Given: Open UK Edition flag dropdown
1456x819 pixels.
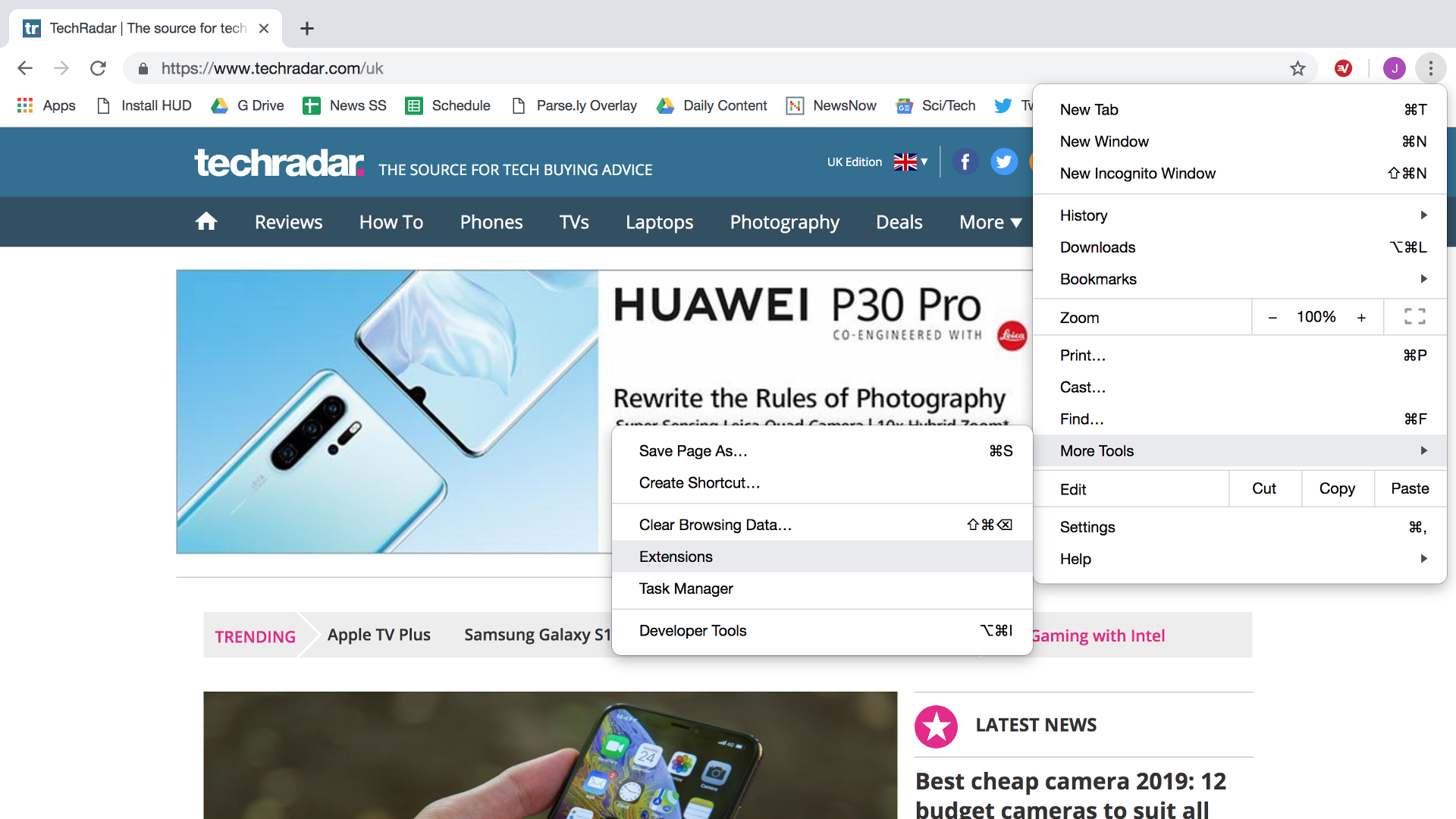Looking at the screenshot, I should pos(910,162).
